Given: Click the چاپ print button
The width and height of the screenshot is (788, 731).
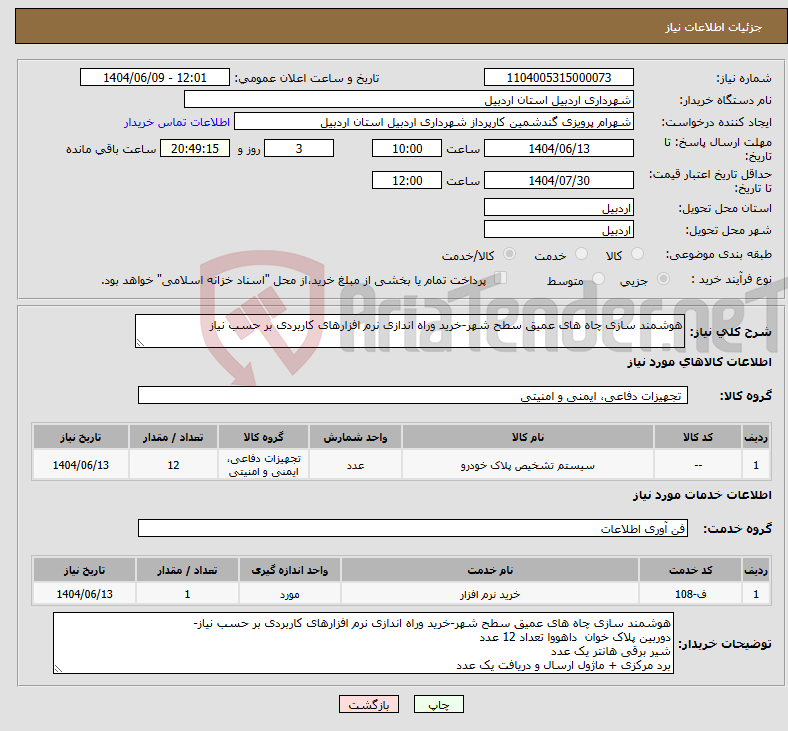Looking at the screenshot, I should coord(438,704).
